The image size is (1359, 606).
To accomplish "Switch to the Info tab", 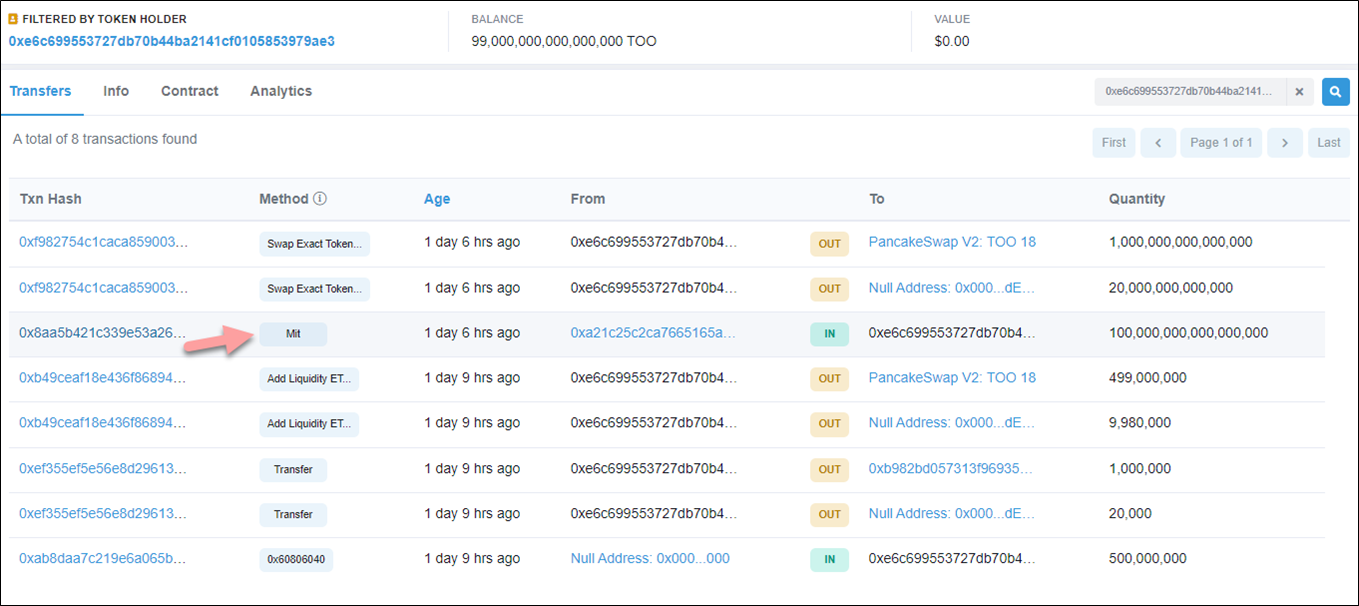I will click(x=116, y=91).
